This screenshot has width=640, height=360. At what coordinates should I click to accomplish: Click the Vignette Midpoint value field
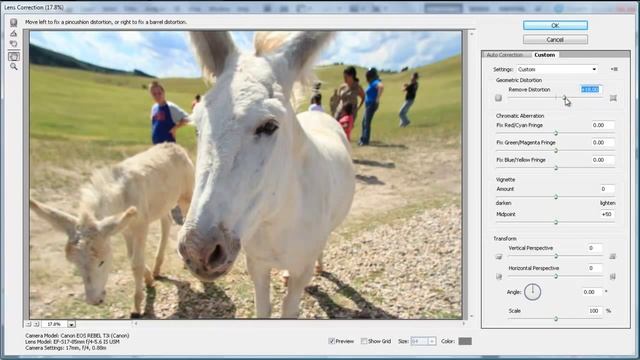click(x=607, y=214)
